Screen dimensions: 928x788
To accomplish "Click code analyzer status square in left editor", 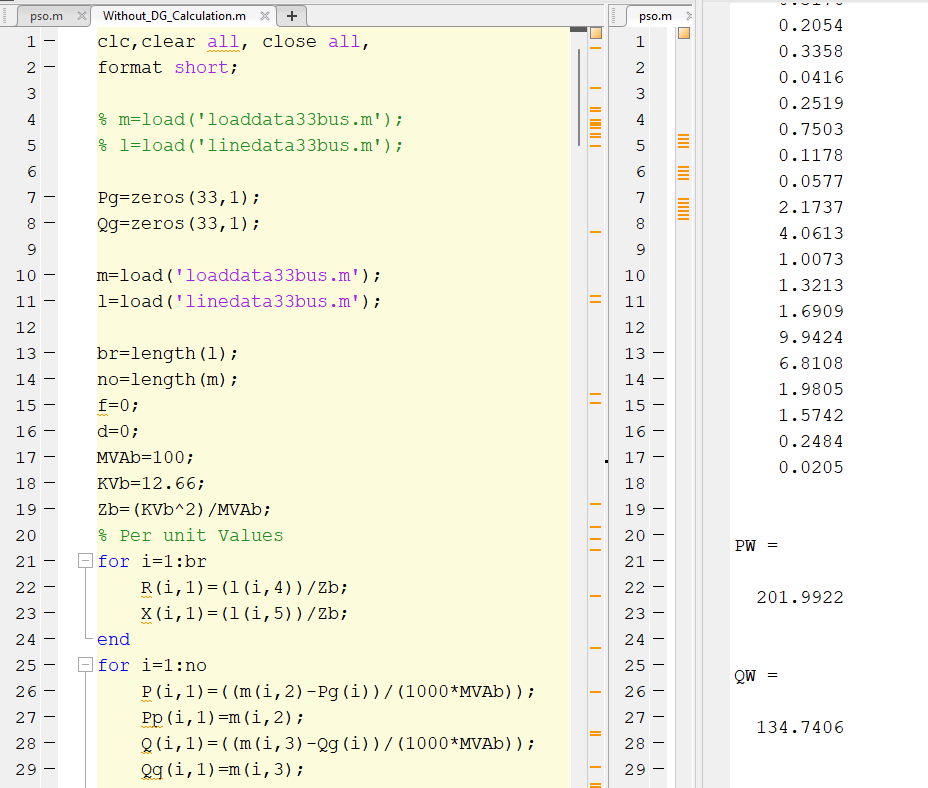I will pyautogui.click(x=596, y=33).
